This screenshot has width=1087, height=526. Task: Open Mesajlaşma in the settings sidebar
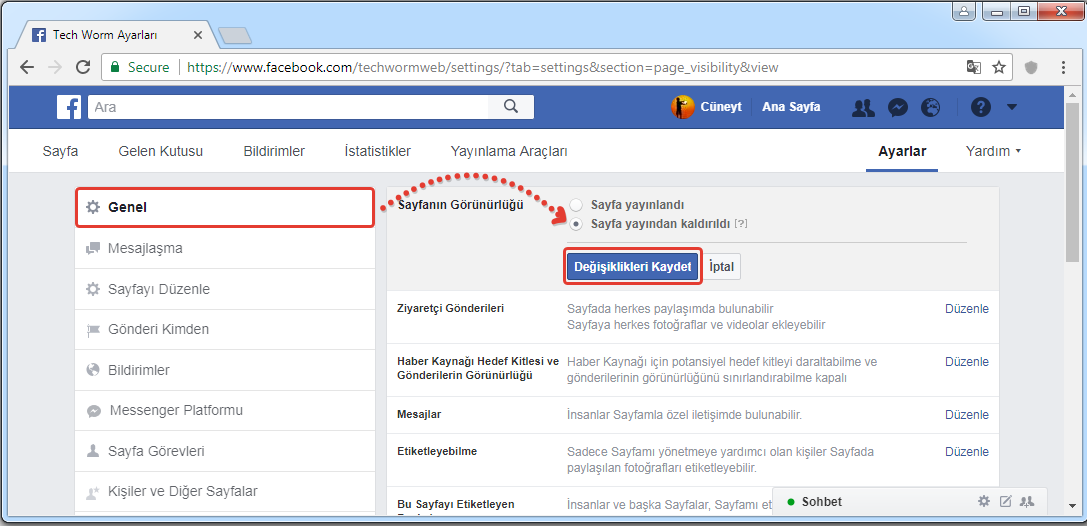[x=145, y=249]
